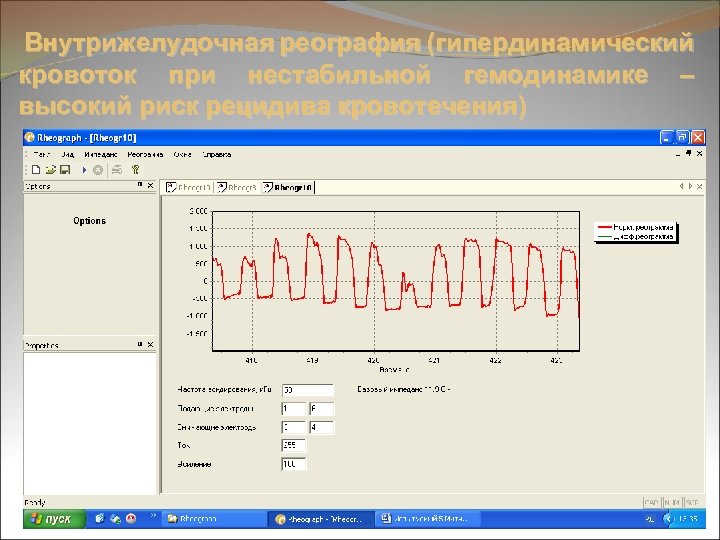Click the Options heading inside the panel
Viewport: 720px width, 540px height.
(x=90, y=221)
